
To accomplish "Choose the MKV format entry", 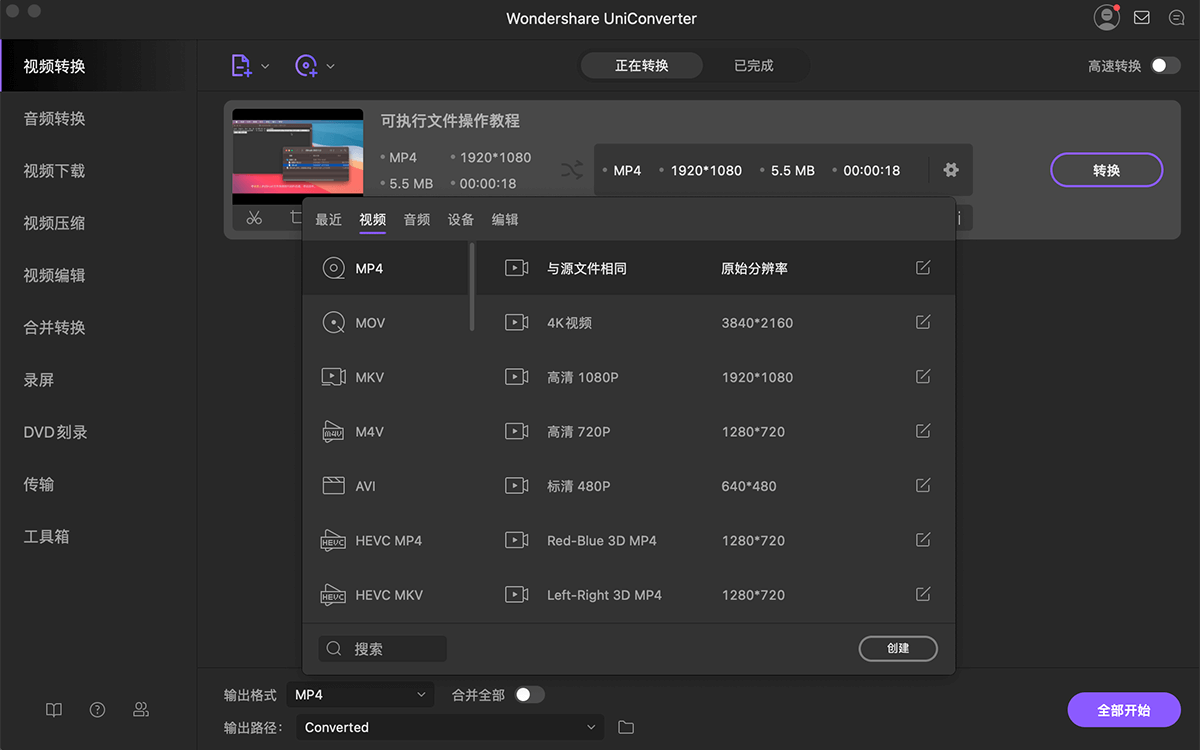I will click(x=386, y=377).
